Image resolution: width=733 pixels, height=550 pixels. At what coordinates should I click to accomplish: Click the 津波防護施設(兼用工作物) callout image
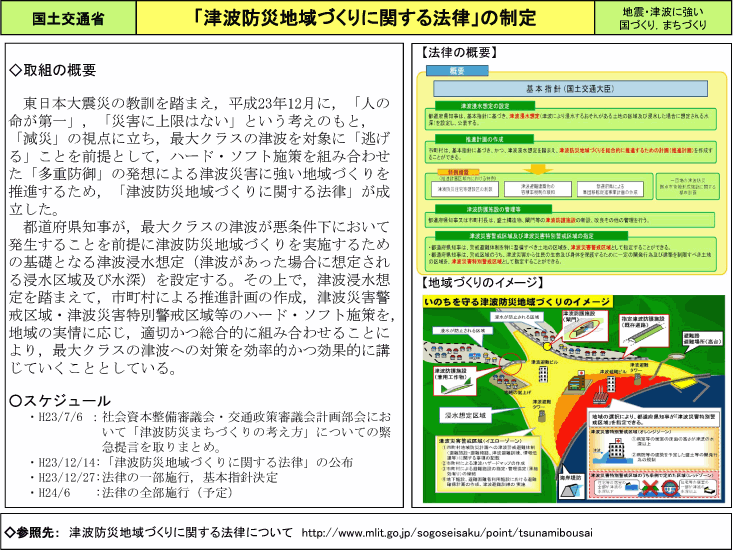(x=455, y=381)
